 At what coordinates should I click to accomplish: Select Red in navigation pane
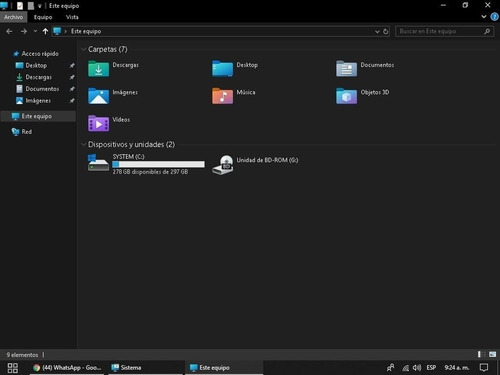click(x=26, y=132)
